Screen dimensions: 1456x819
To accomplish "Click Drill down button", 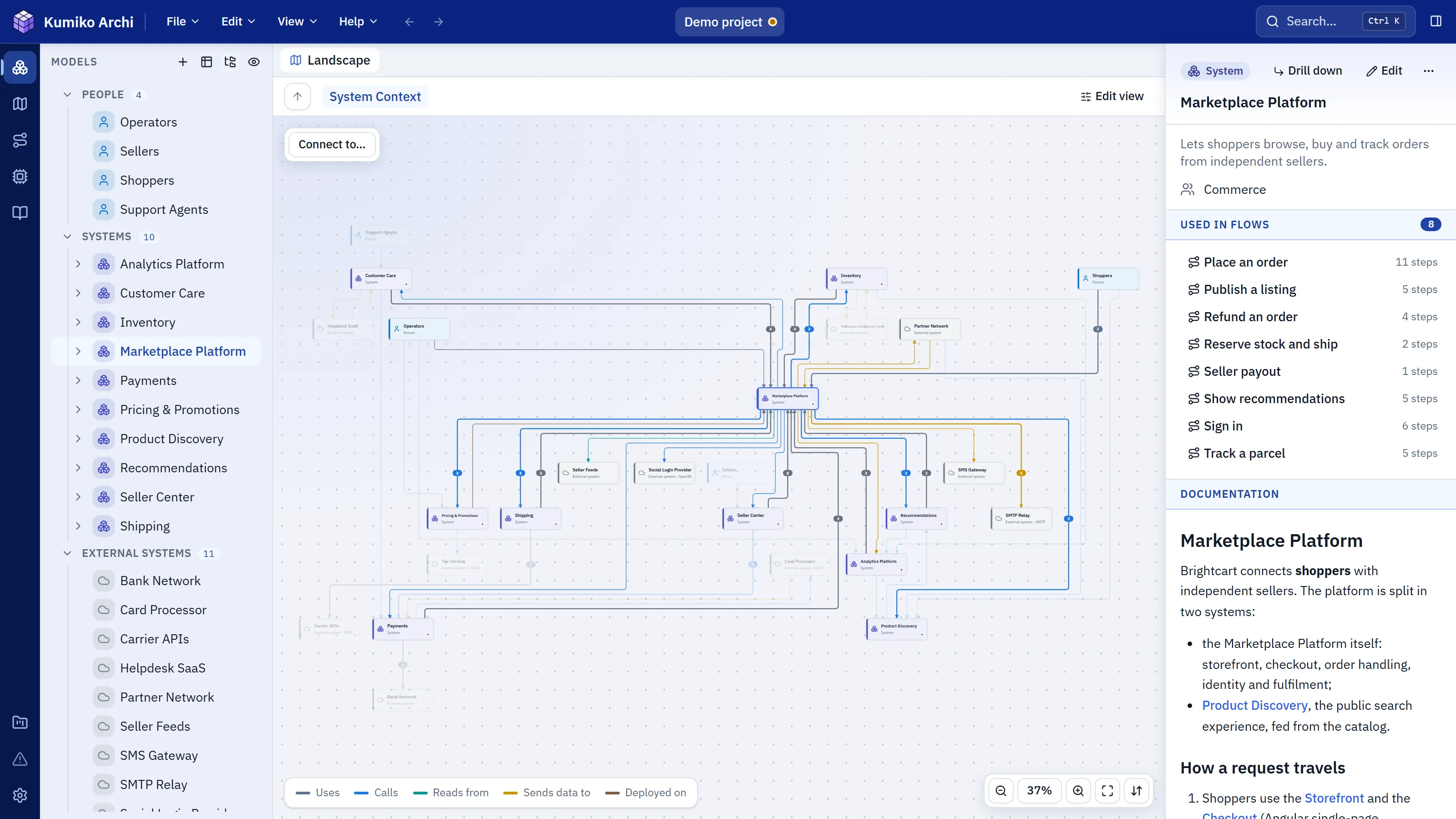I will [1307, 71].
